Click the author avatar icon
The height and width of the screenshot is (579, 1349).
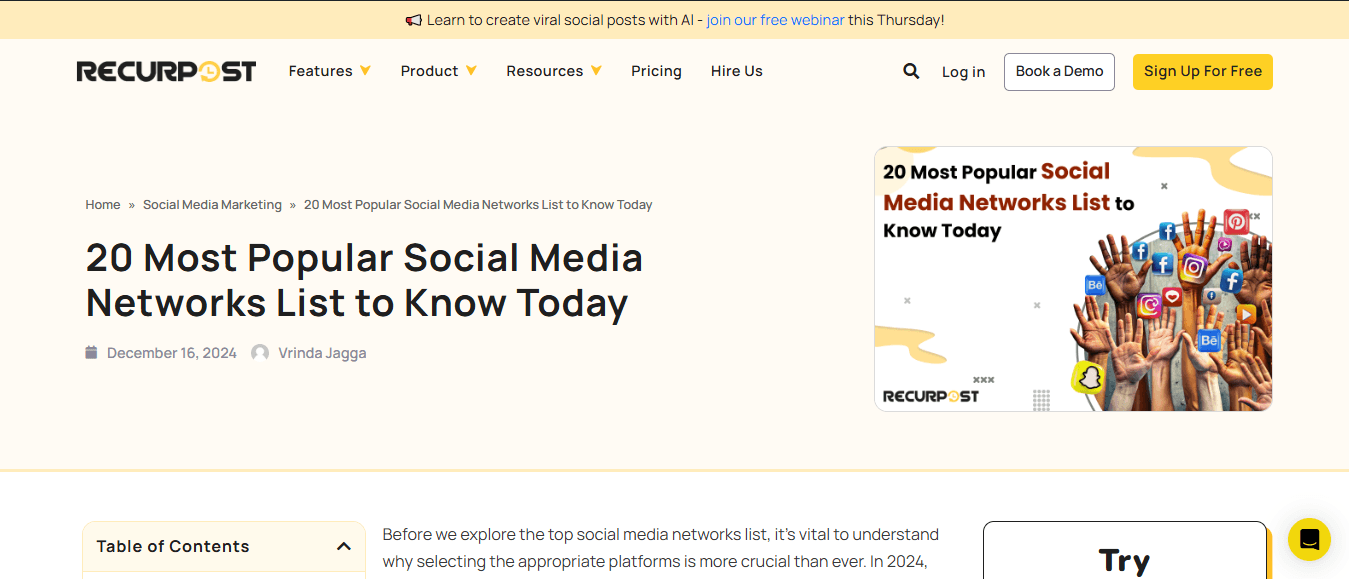tap(260, 353)
